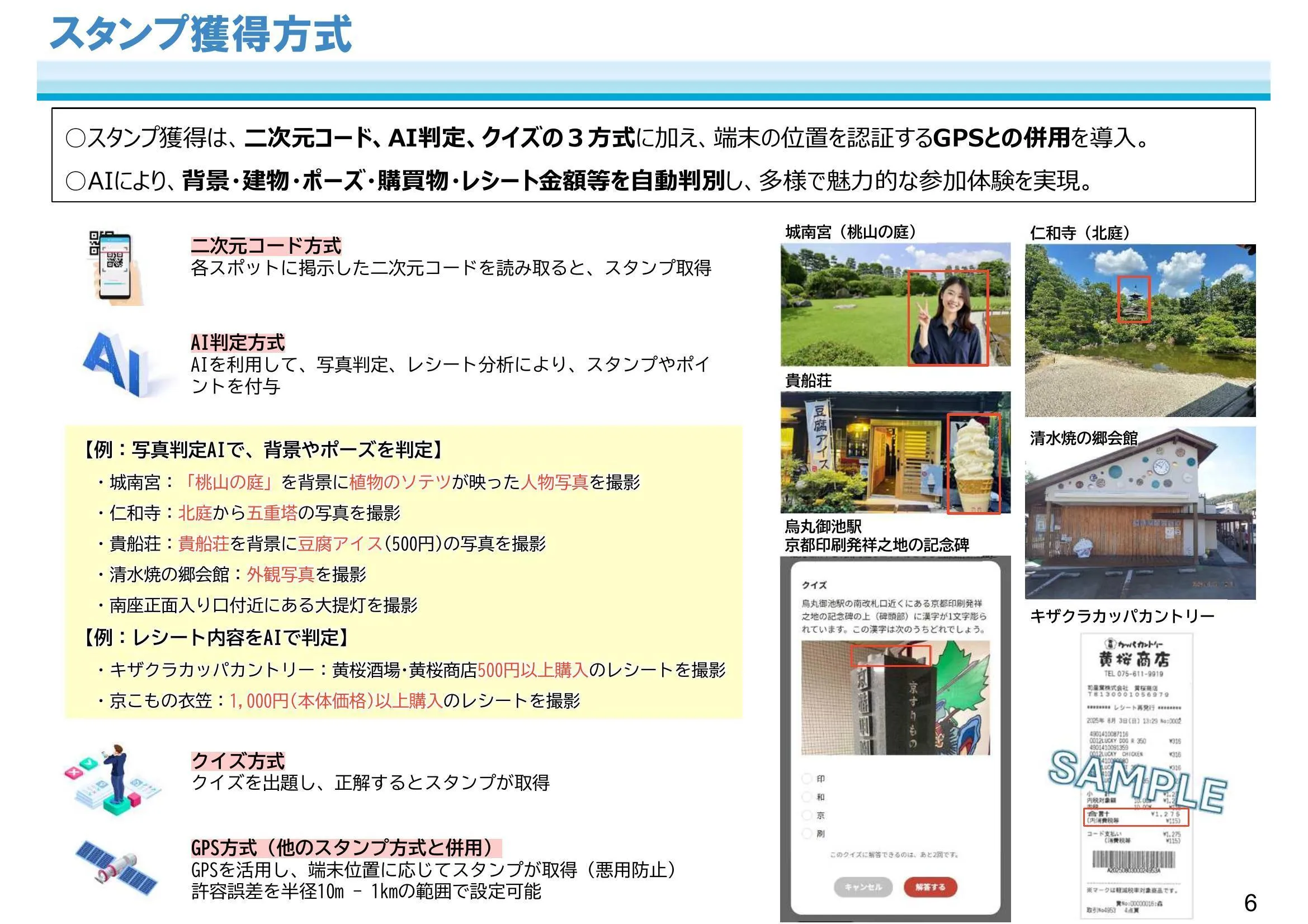
Task: Click the GPS satellite icon
Action: 117,868
